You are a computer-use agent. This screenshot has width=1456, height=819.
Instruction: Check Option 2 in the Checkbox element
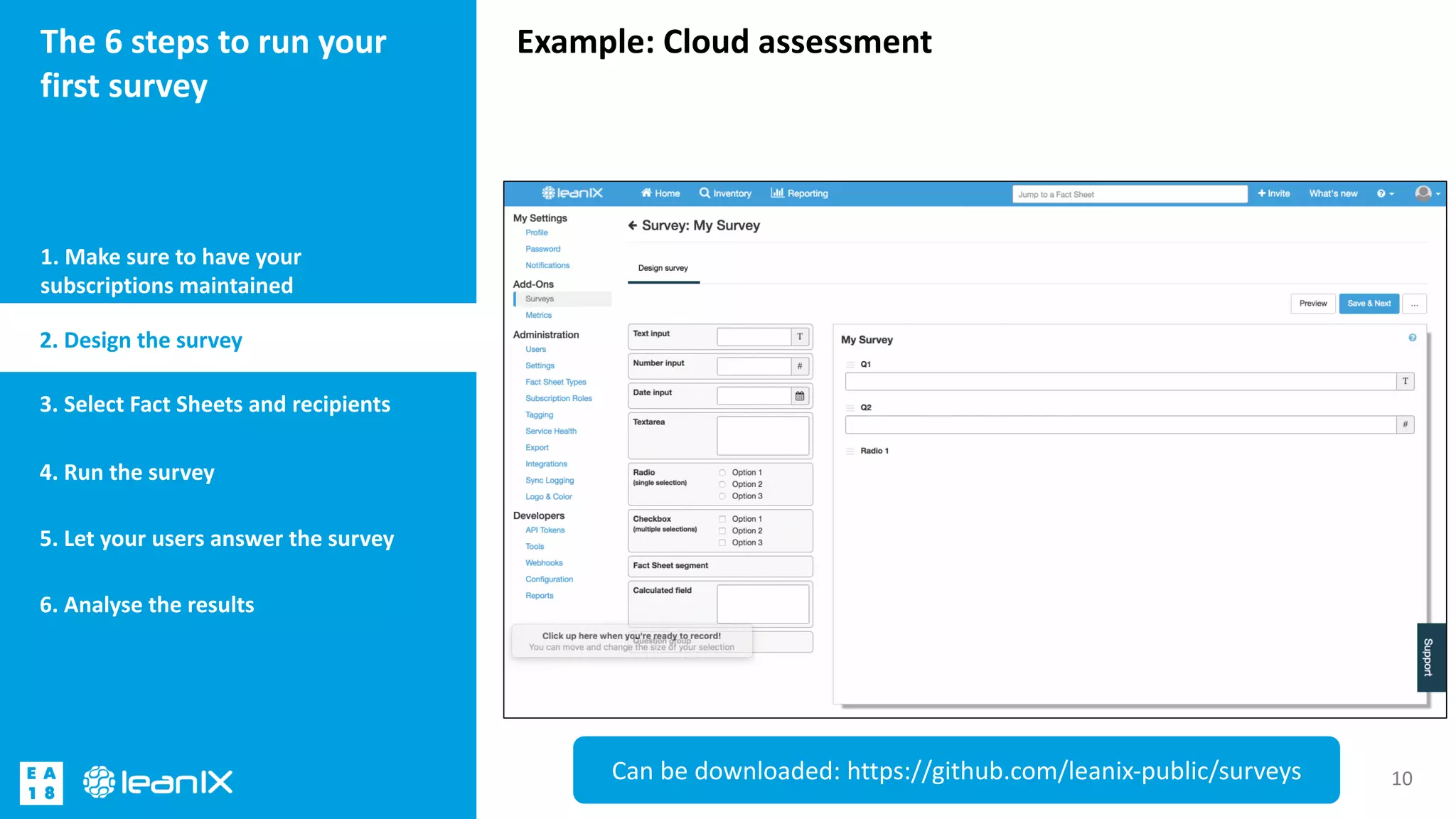pyautogui.click(x=722, y=531)
